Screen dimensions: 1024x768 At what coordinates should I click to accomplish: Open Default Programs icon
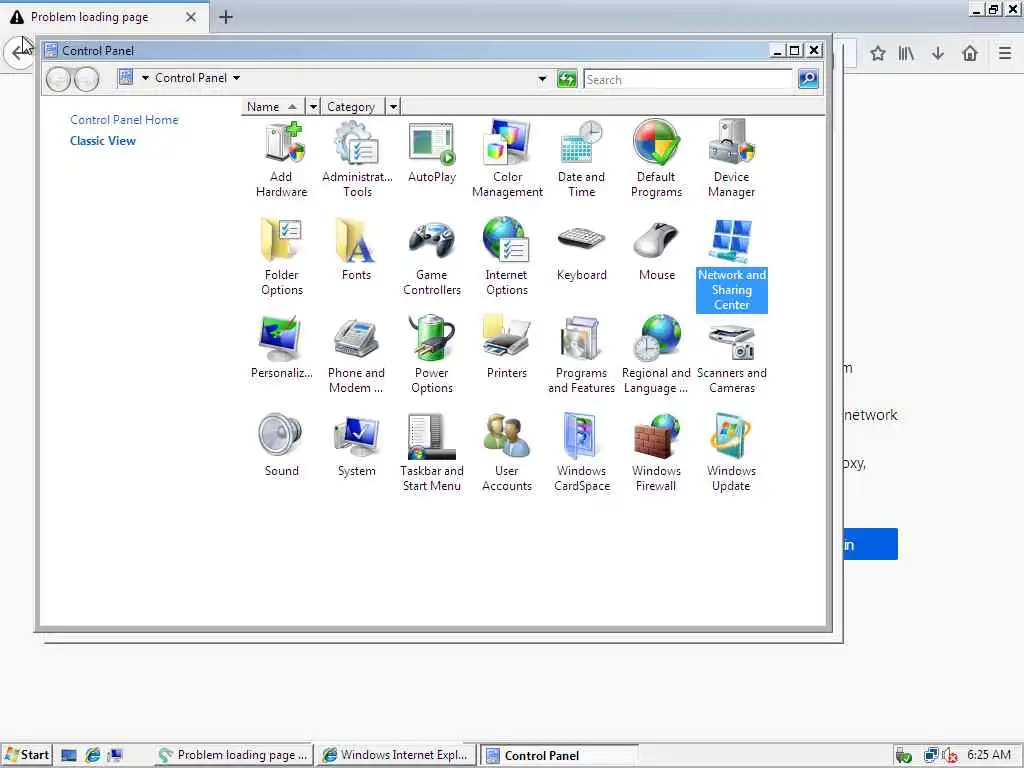[656, 159]
